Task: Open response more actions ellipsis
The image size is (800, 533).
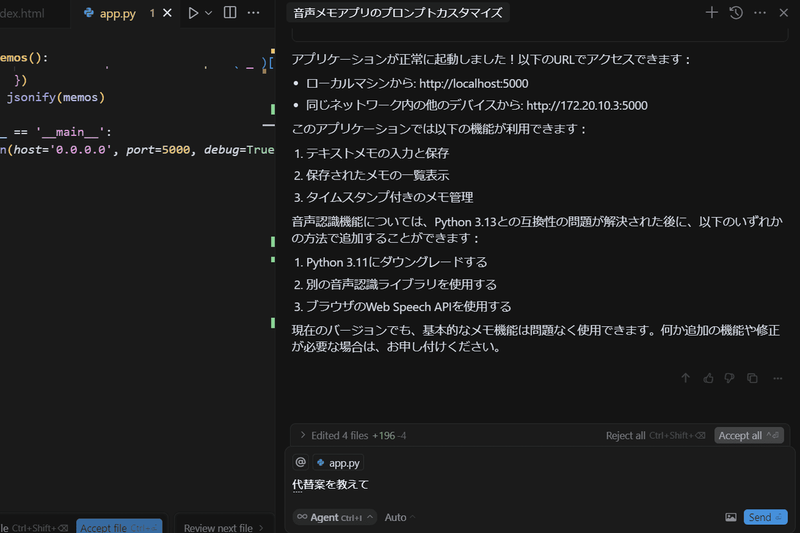Action: point(778,378)
